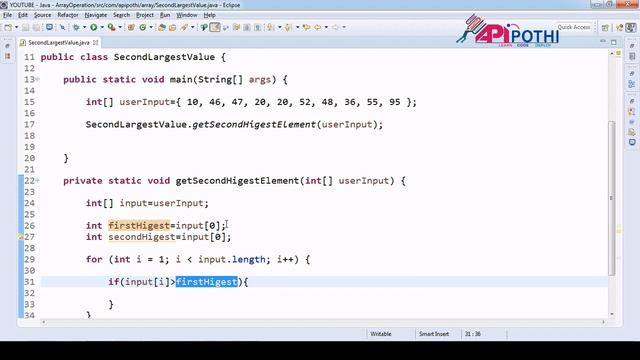The image size is (640, 360).
Task: Open the New wizard dropdown arrow
Action: point(16,27)
